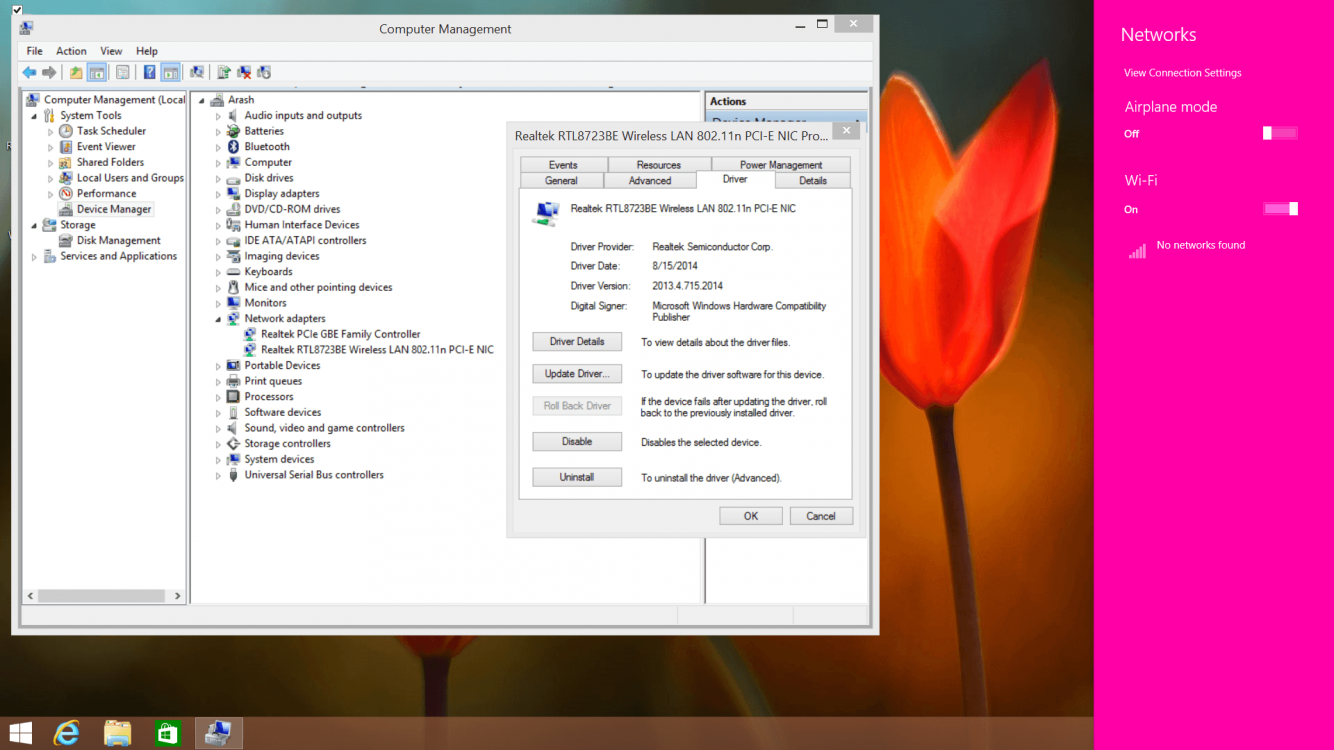Open View Connection Settings link
The height and width of the screenshot is (750, 1334).
point(1182,73)
